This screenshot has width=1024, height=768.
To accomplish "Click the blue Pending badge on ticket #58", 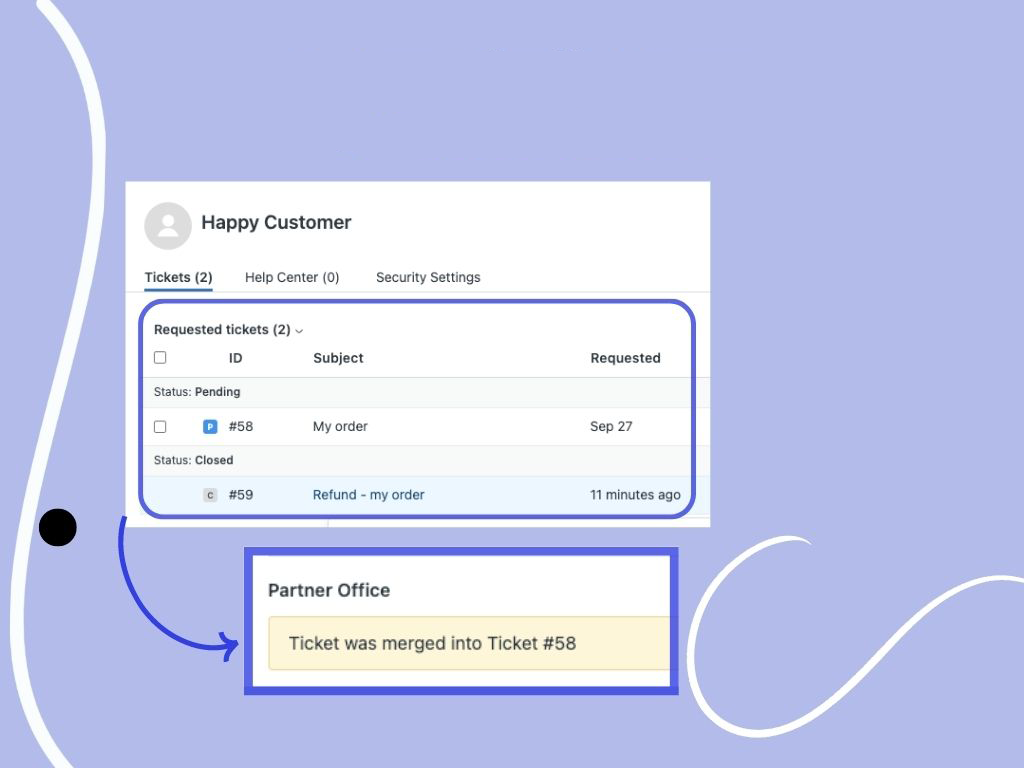I will 210,427.
